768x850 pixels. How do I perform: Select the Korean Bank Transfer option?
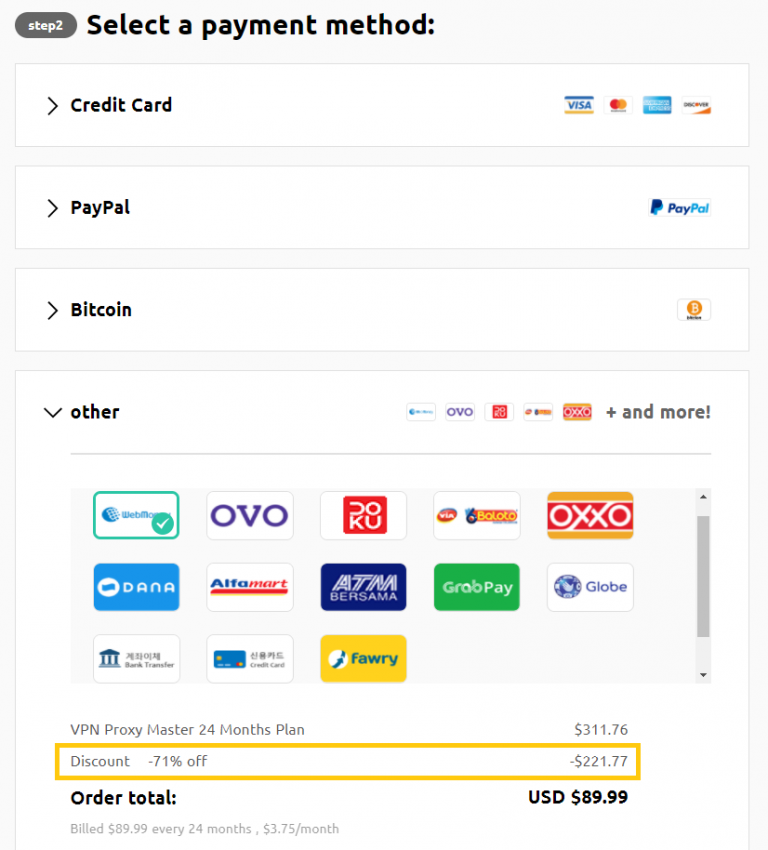pyautogui.click(x=136, y=658)
